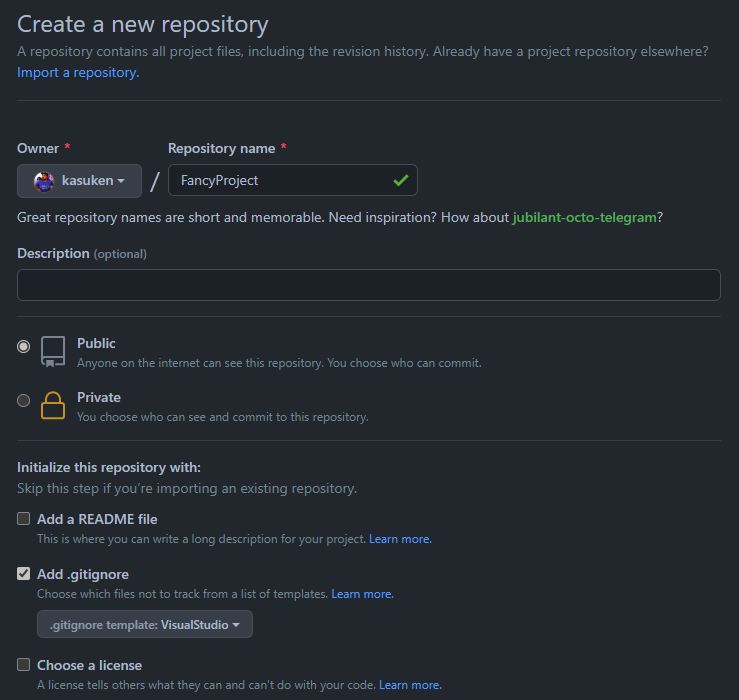
Task: Click the green checkmark in repository name
Action: click(401, 181)
